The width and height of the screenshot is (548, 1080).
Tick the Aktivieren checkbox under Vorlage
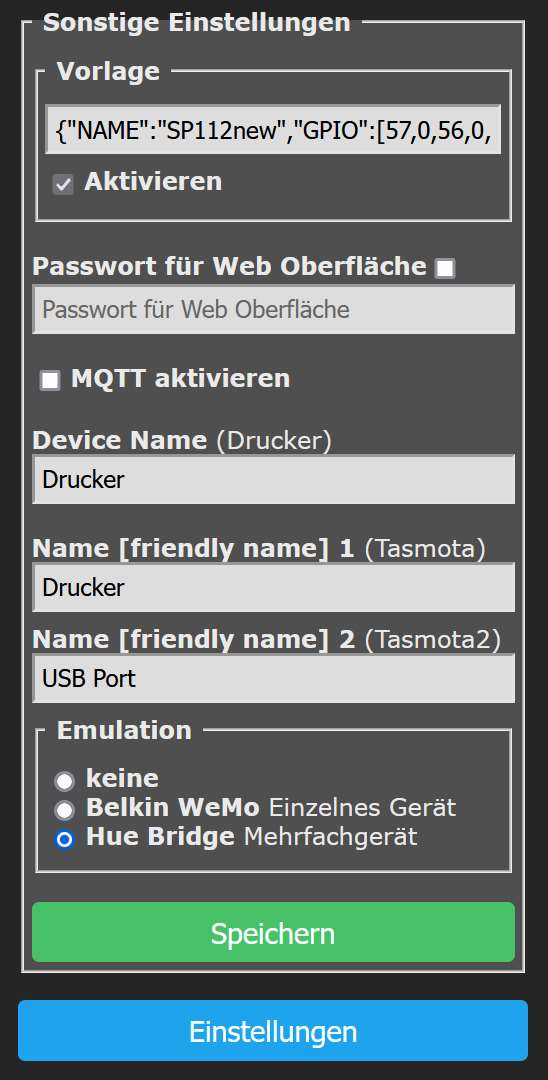(63, 185)
